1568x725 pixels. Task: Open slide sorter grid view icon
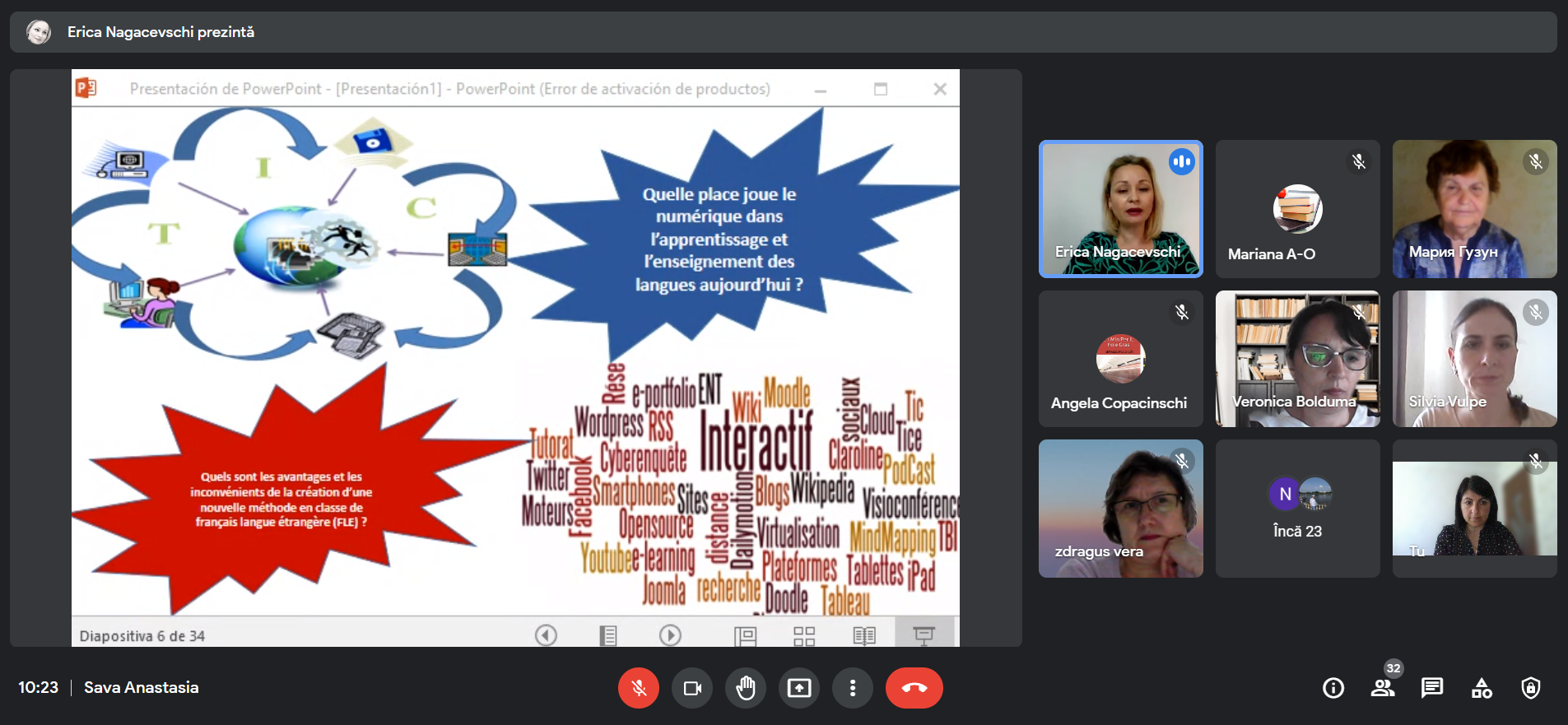pos(804,635)
